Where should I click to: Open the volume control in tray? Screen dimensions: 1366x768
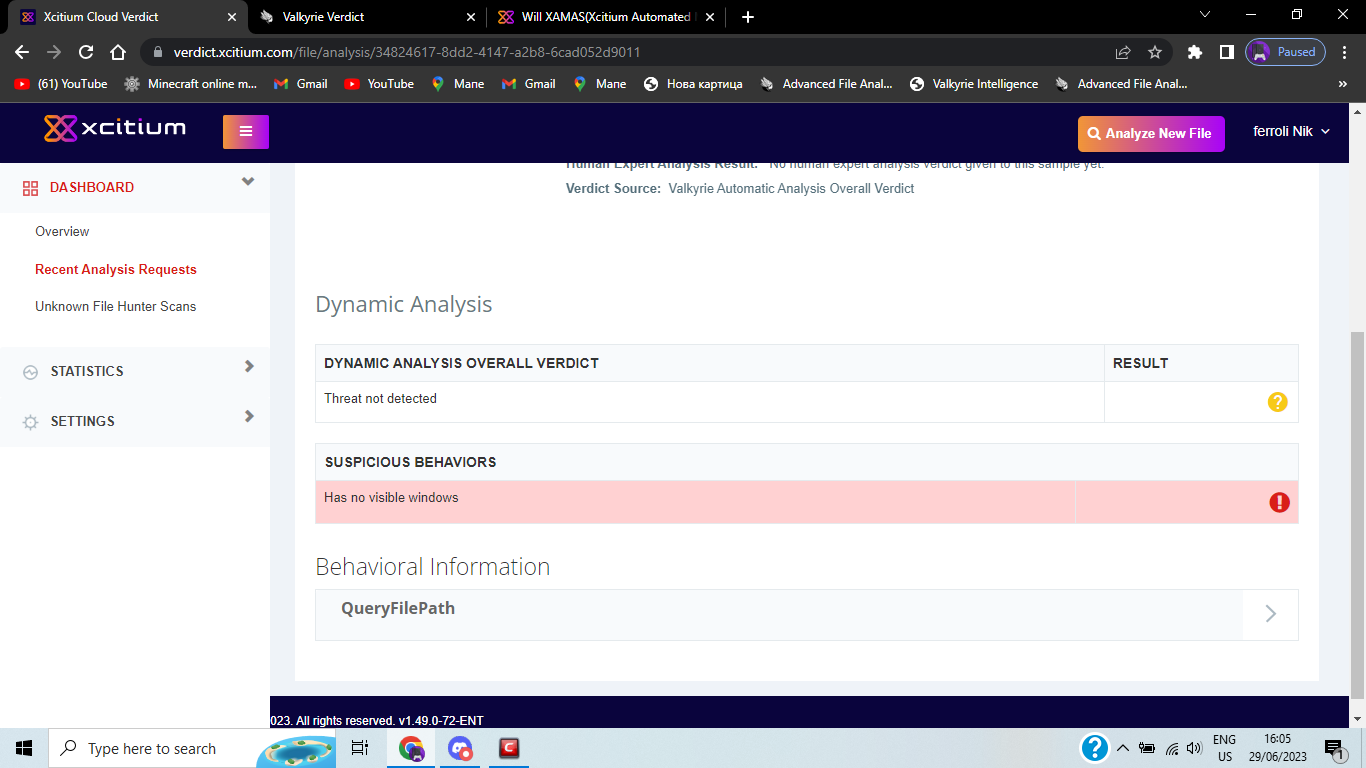(1193, 748)
